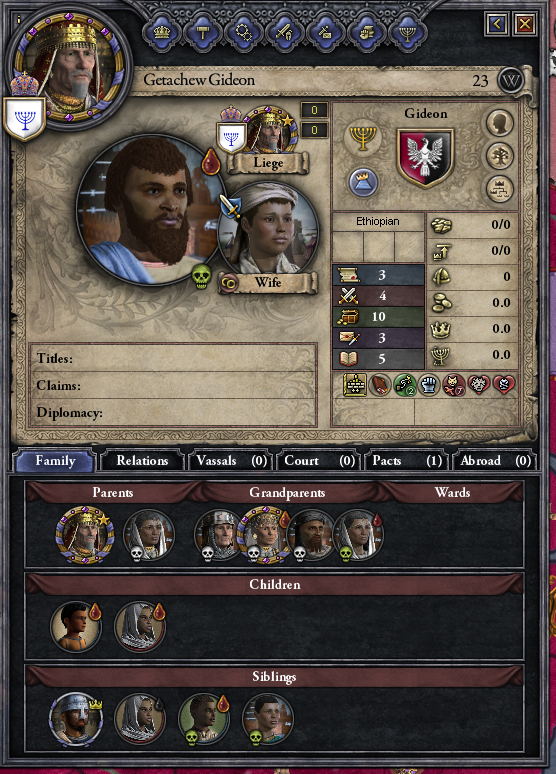Select the Pacts tab

click(406, 461)
